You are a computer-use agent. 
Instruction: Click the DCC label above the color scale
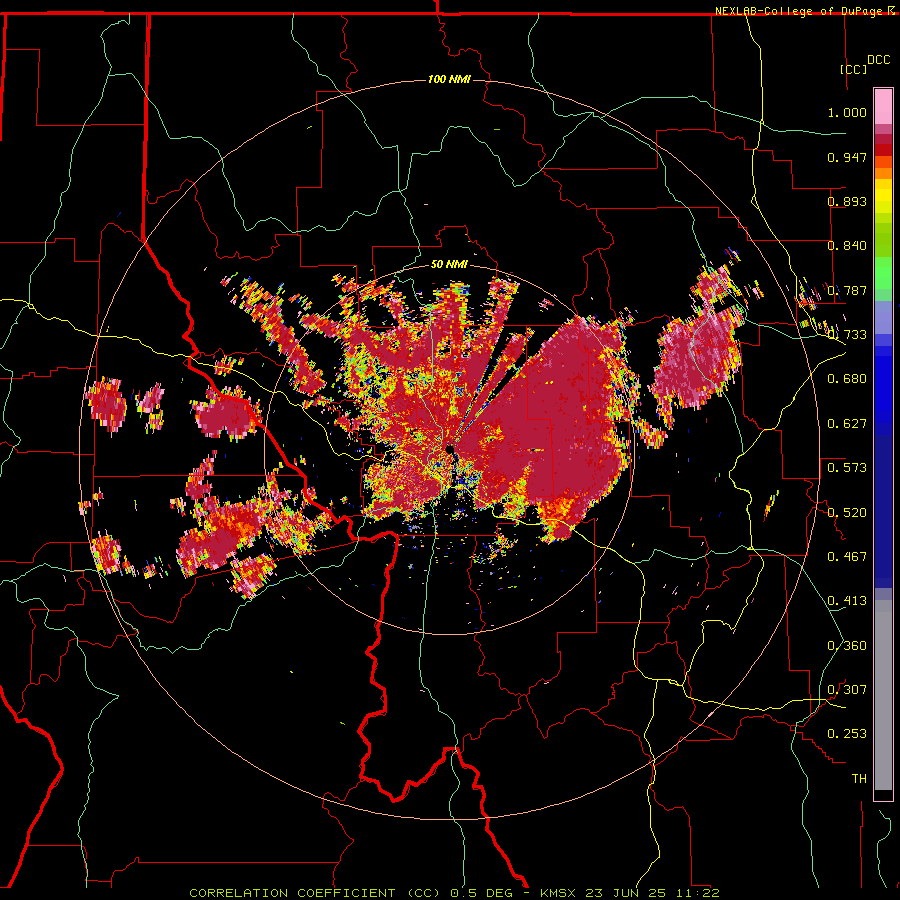[x=878, y=60]
